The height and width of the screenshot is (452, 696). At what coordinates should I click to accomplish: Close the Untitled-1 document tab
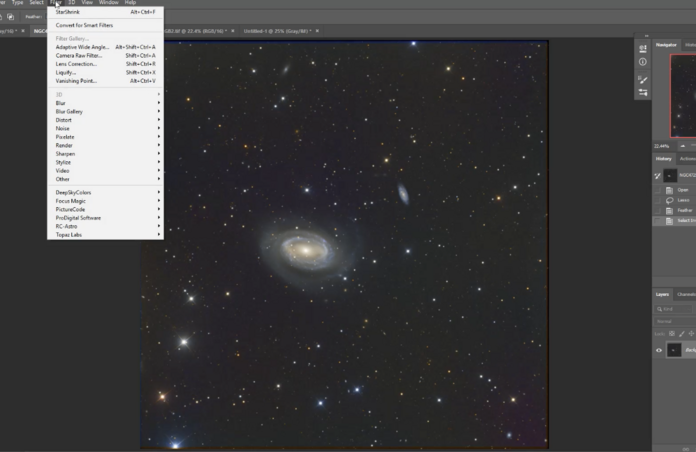317,31
